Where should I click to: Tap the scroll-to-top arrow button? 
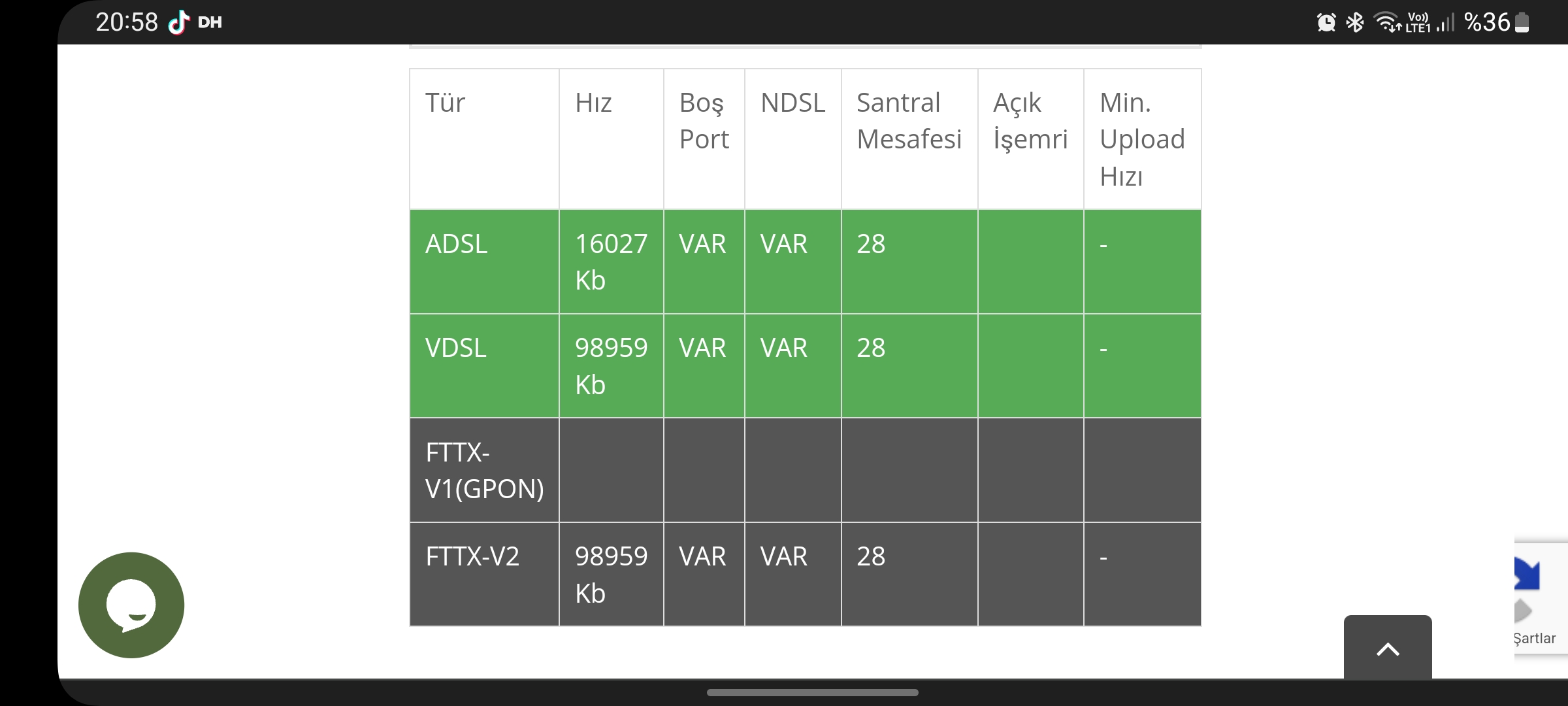[1388, 647]
